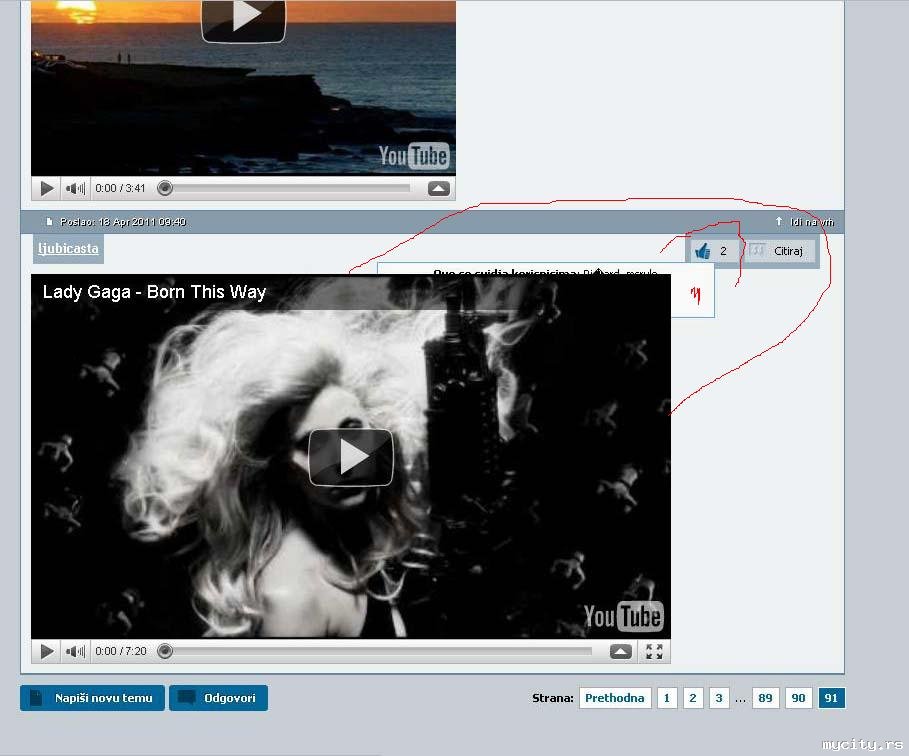The height and width of the screenshot is (756, 909).
Task: Click play icon in the sunset video control bar
Action: click(x=48, y=188)
